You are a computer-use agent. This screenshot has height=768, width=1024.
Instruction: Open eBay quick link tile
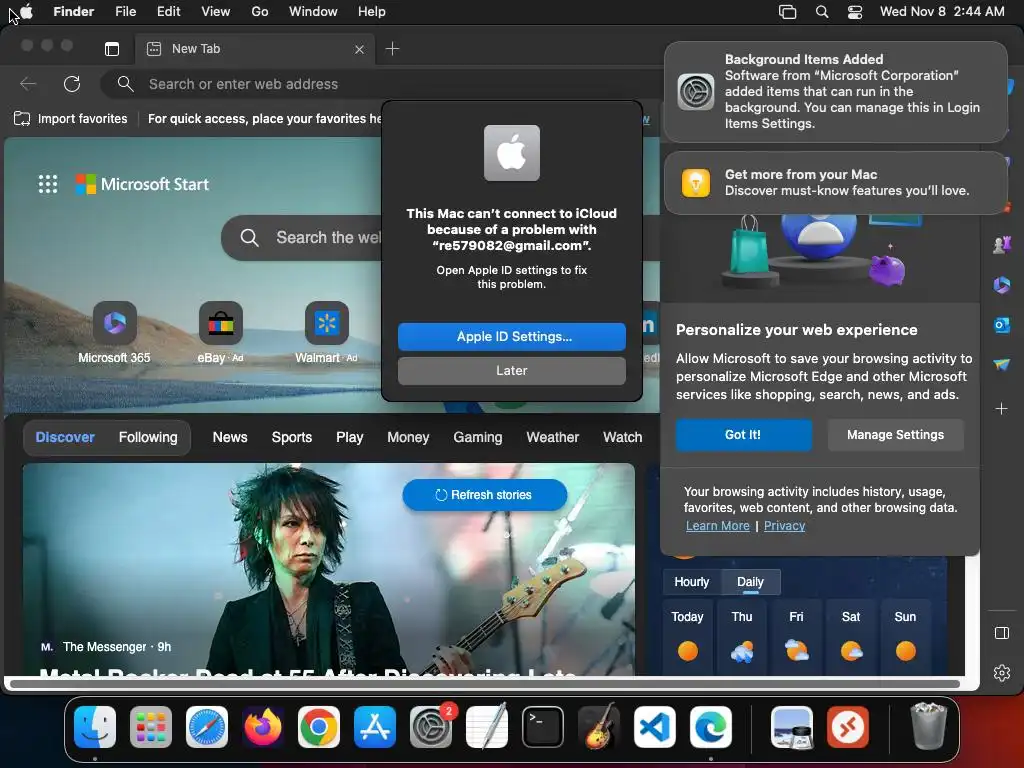(x=221, y=332)
